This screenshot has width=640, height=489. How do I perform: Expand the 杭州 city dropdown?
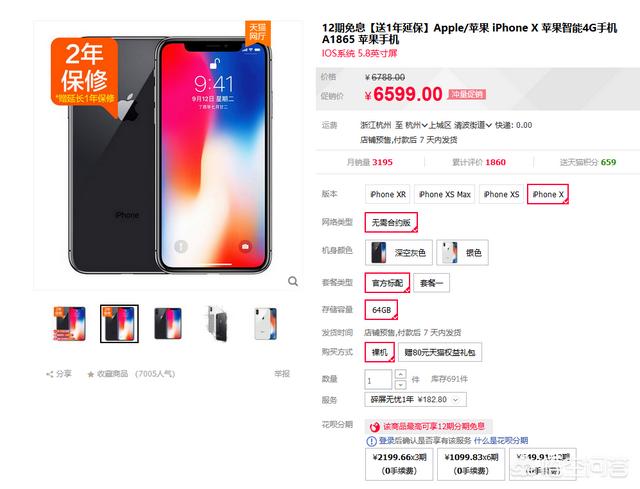(416, 125)
